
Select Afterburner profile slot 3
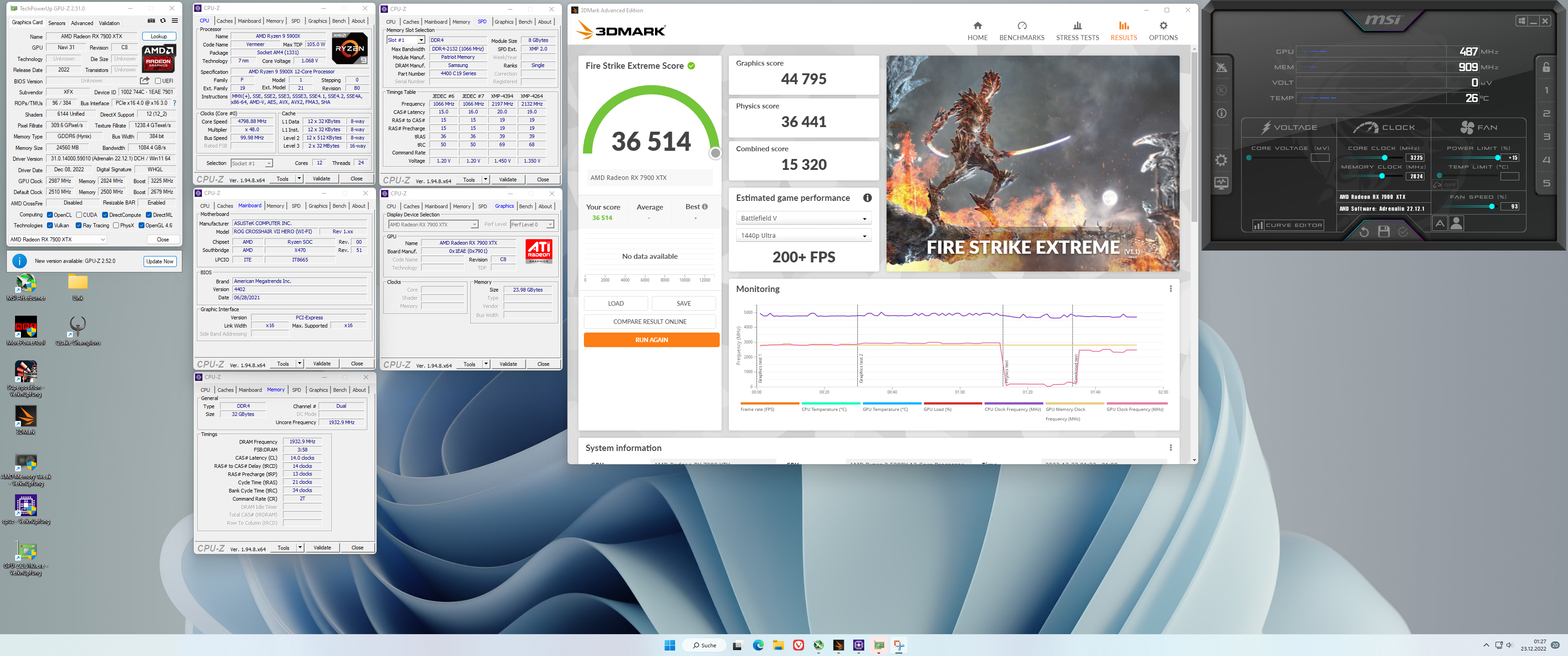(1546, 137)
